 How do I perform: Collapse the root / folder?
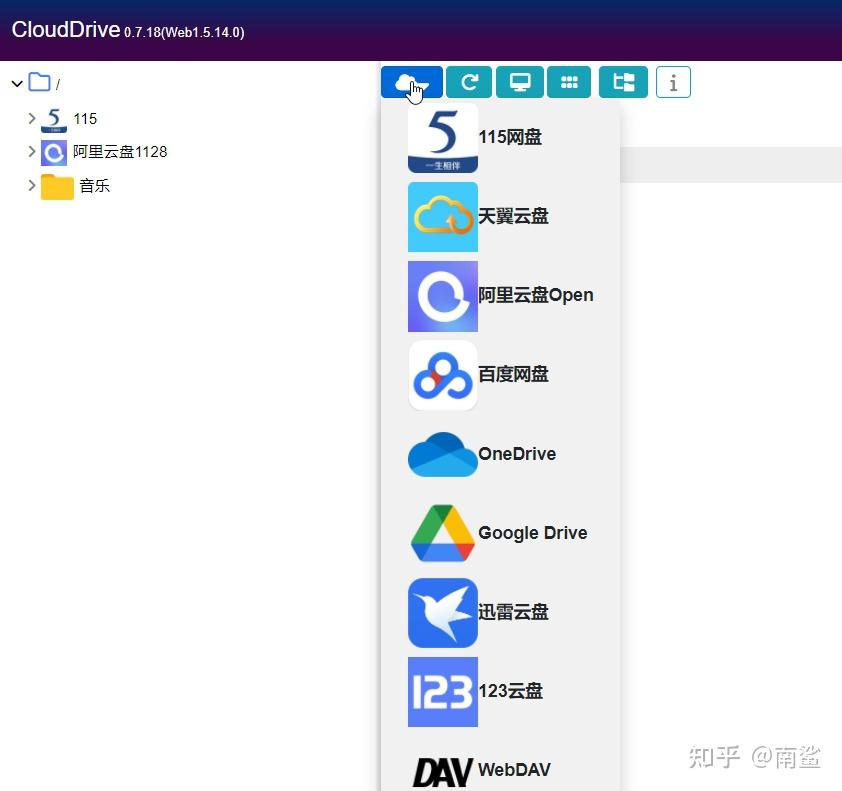[x=16, y=84]
